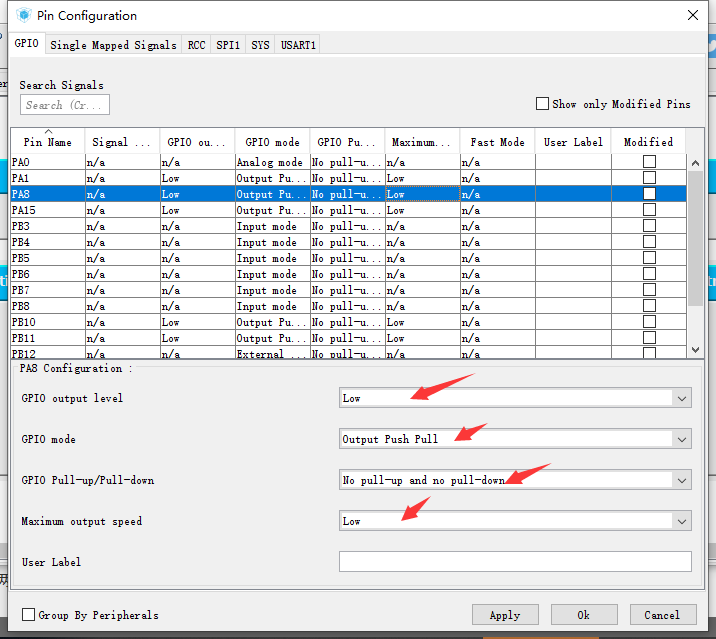Toggle Modified checkbox for PB3 row
This screenshot has width=716, height=639.
[649, 226]
